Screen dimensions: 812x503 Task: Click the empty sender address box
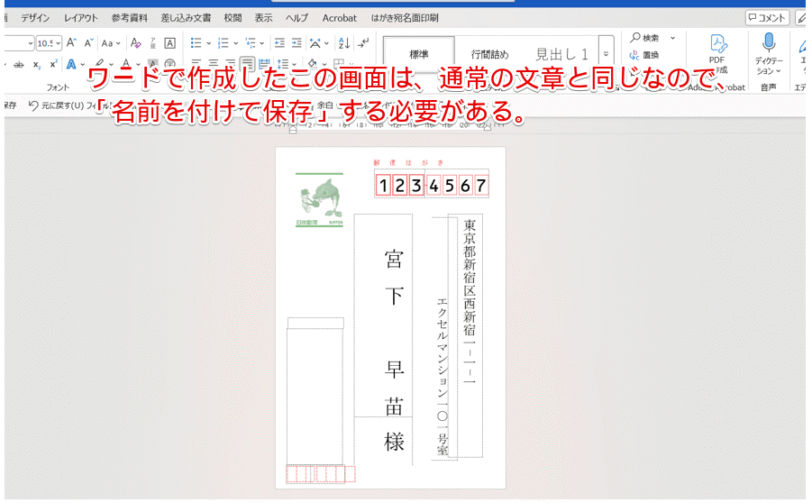pyautogui.click(x=315, y=397)
